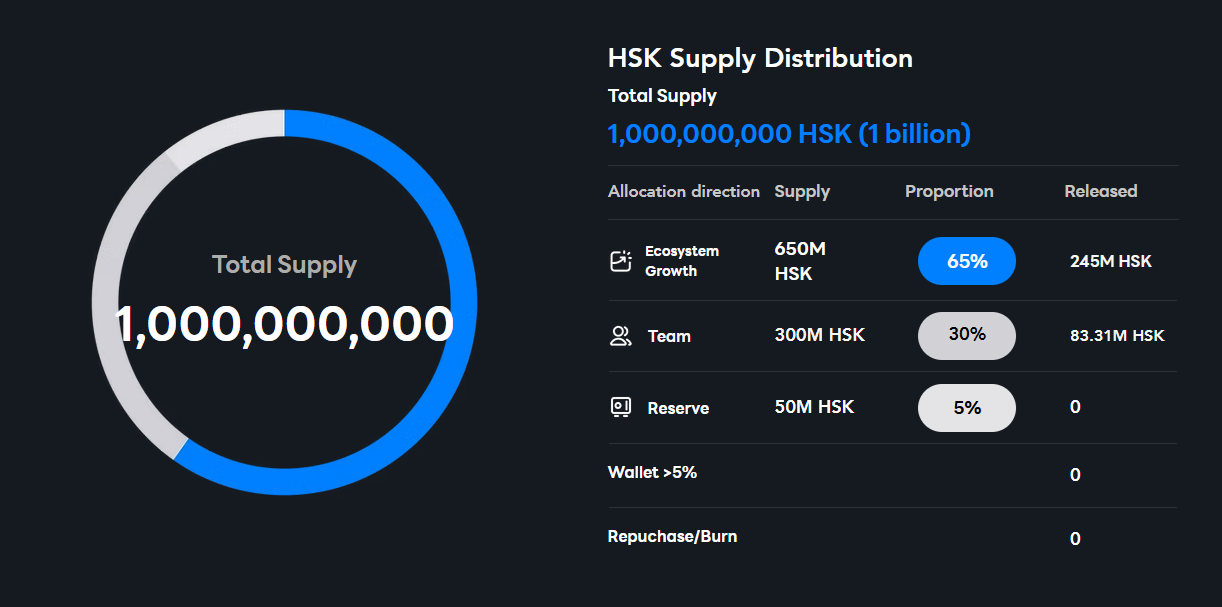Click the gray 30% proportion pill
Viewport: 1222px width, 607px height.
click(x=966, y=335)
